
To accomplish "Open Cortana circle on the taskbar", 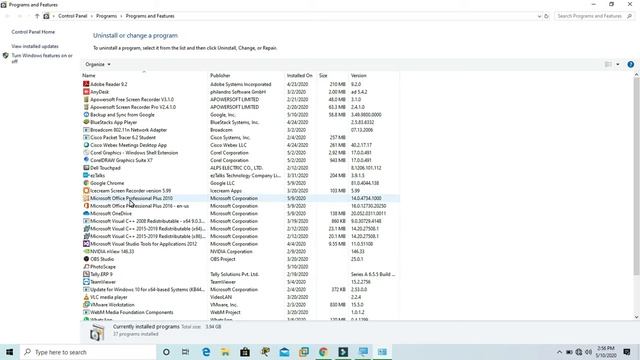I will pos(166,352).
